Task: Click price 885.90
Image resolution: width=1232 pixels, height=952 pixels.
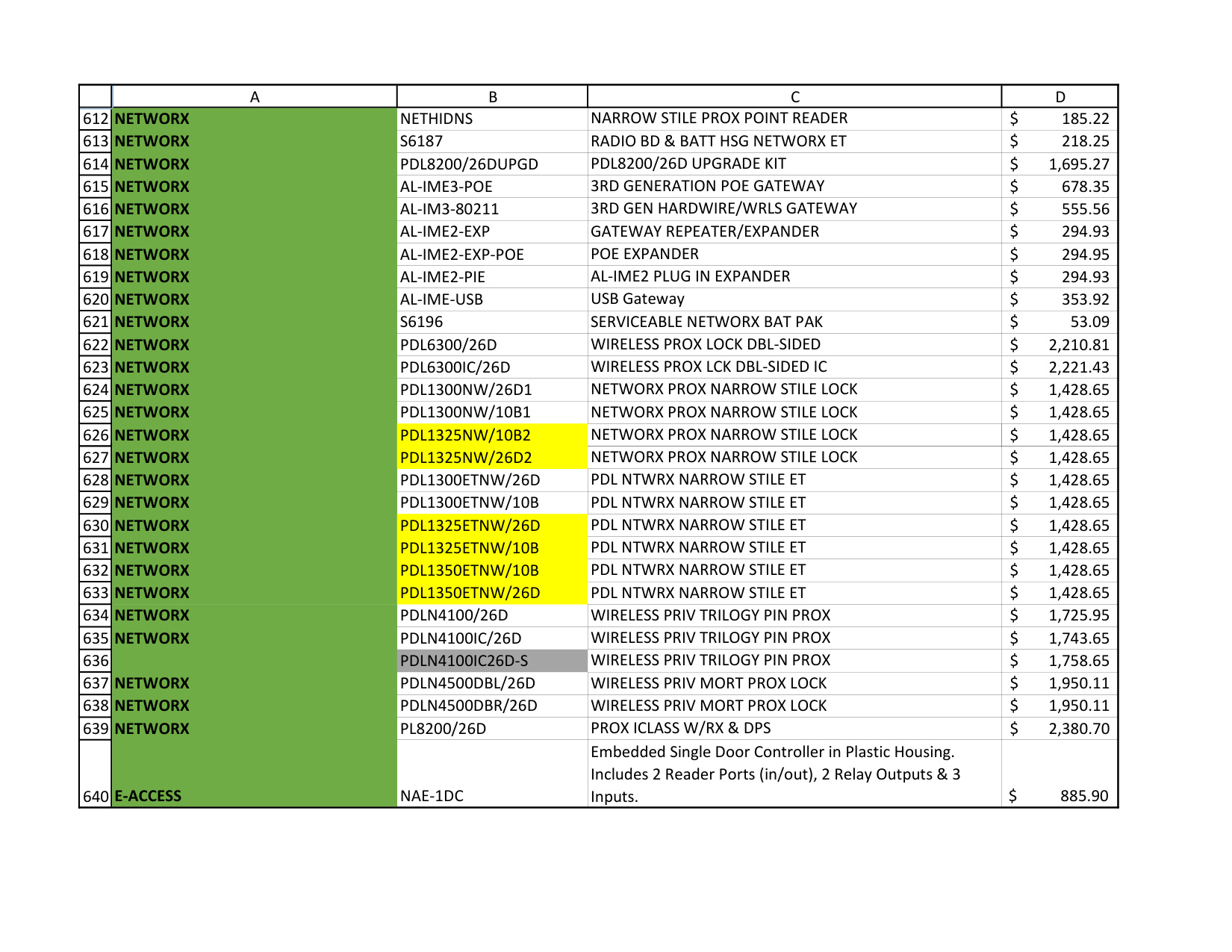Action: pyautogui.click(x=1060, y=774)
